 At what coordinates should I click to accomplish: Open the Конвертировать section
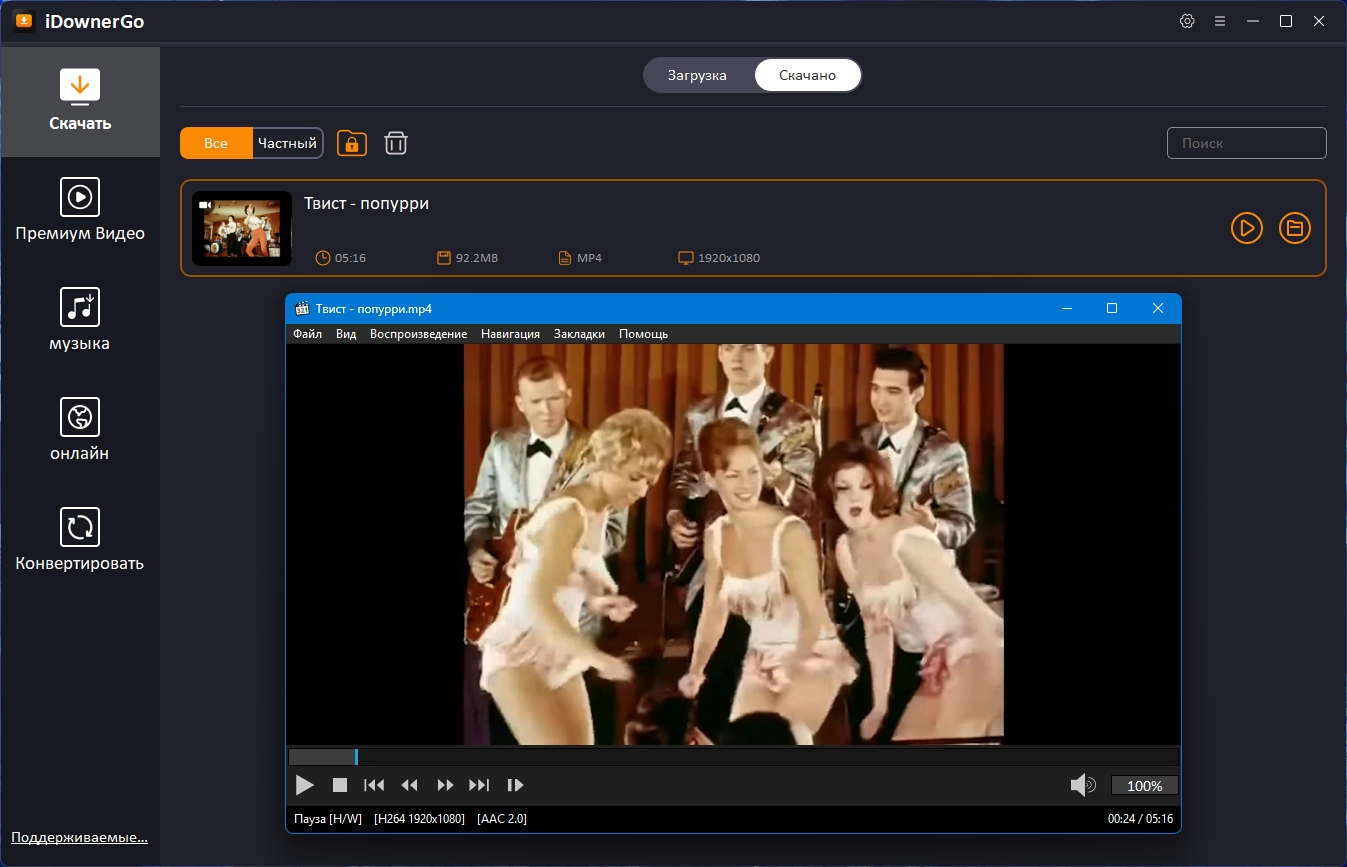click(x=80, y=540)
